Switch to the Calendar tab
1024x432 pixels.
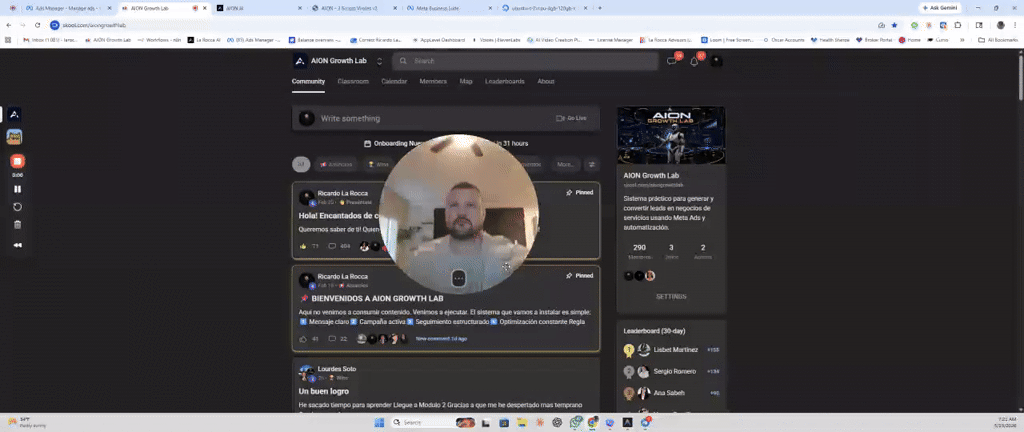pyautogui.click(x=394, y=82)
